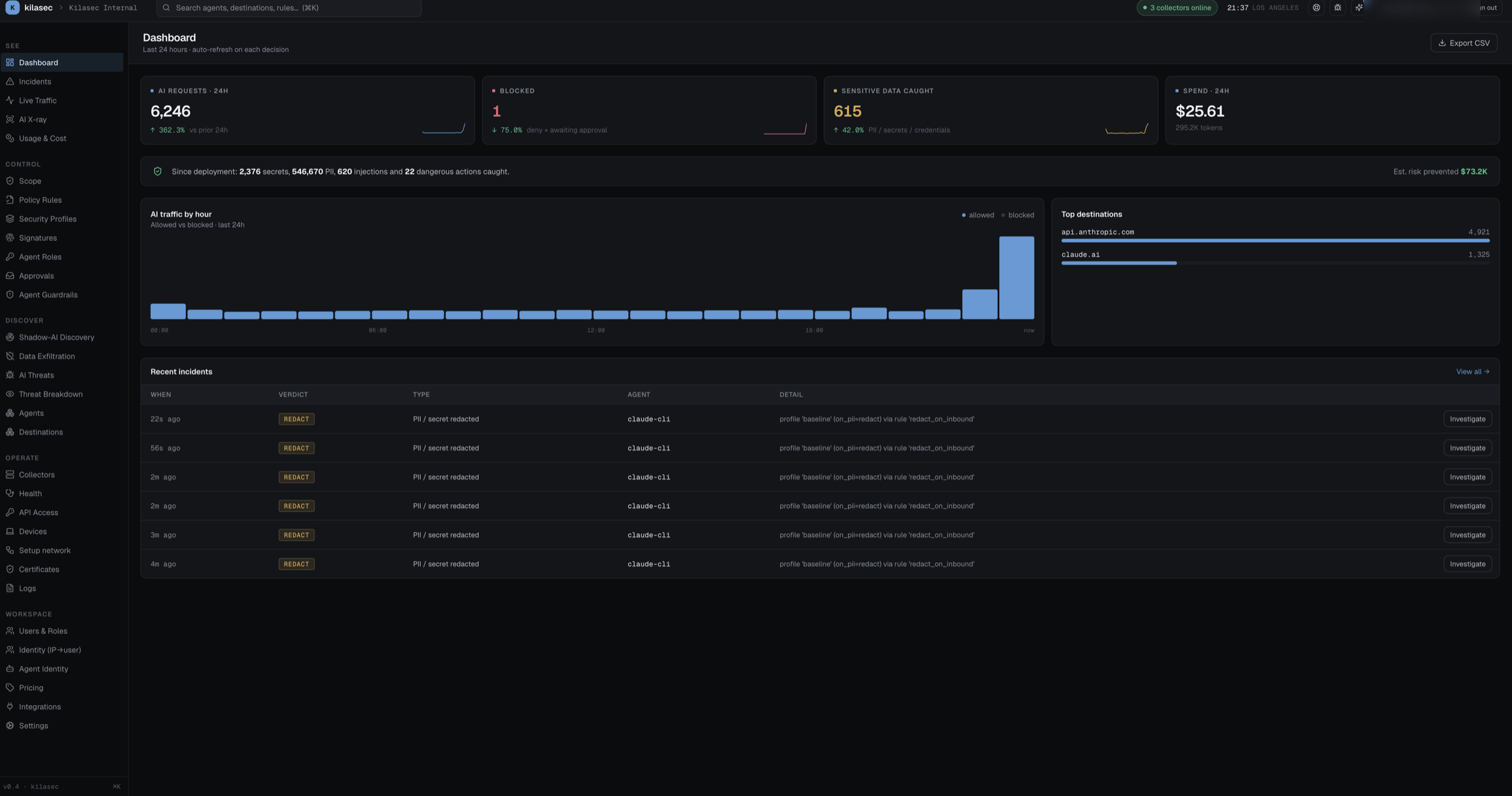The image size is (1512, 796).
Task: Open Users & Roles in Workspace section
Action: tap(62, 631)
